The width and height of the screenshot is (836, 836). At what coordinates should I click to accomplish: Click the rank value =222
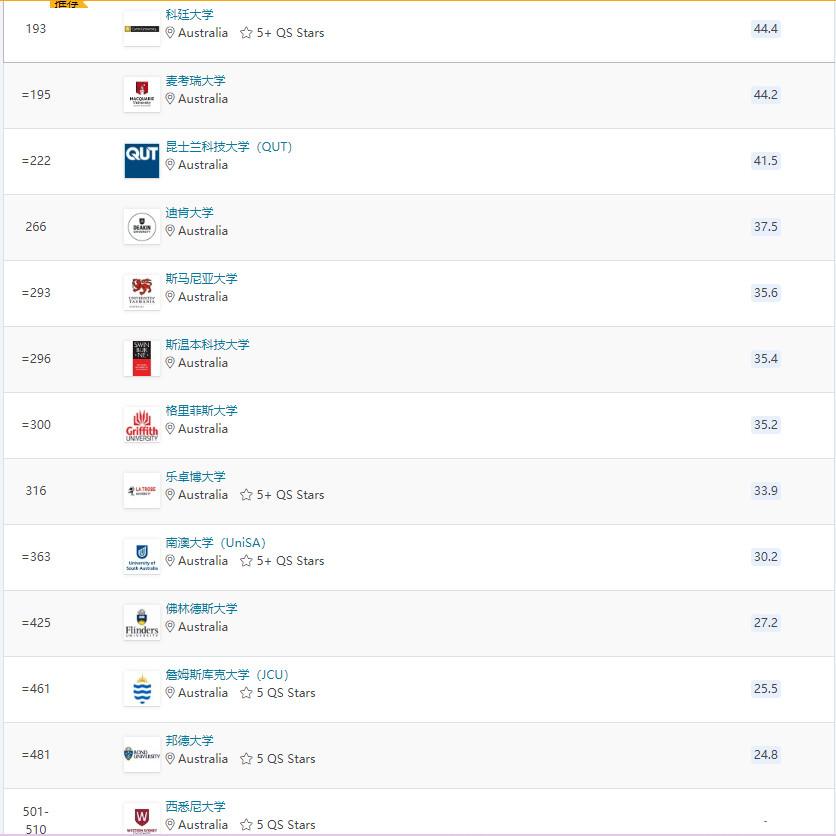pyautogui.click(x=36, y=160)
